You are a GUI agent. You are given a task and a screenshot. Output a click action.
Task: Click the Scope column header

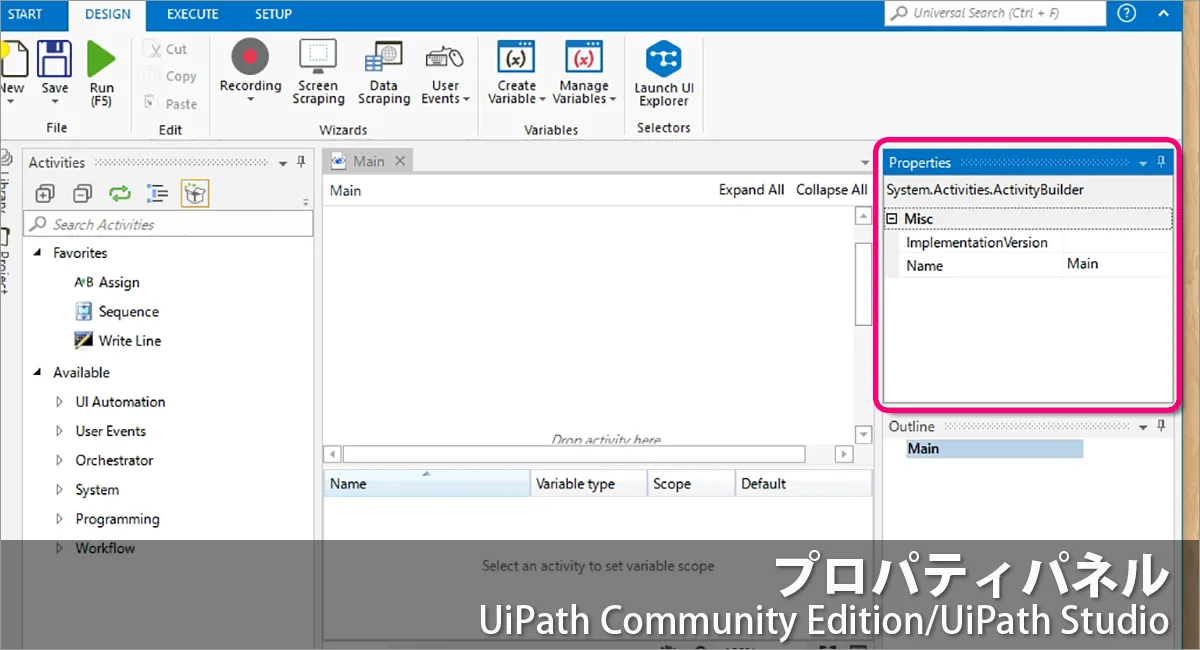point(691,483)
